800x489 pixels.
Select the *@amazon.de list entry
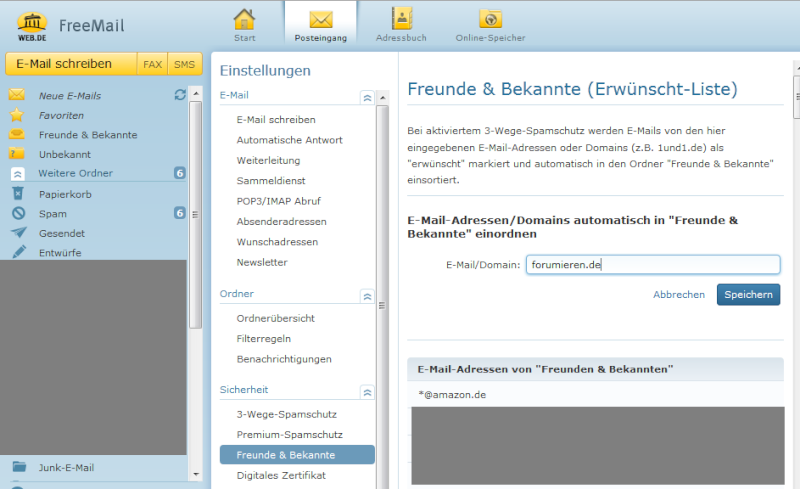tap(452, 395)
